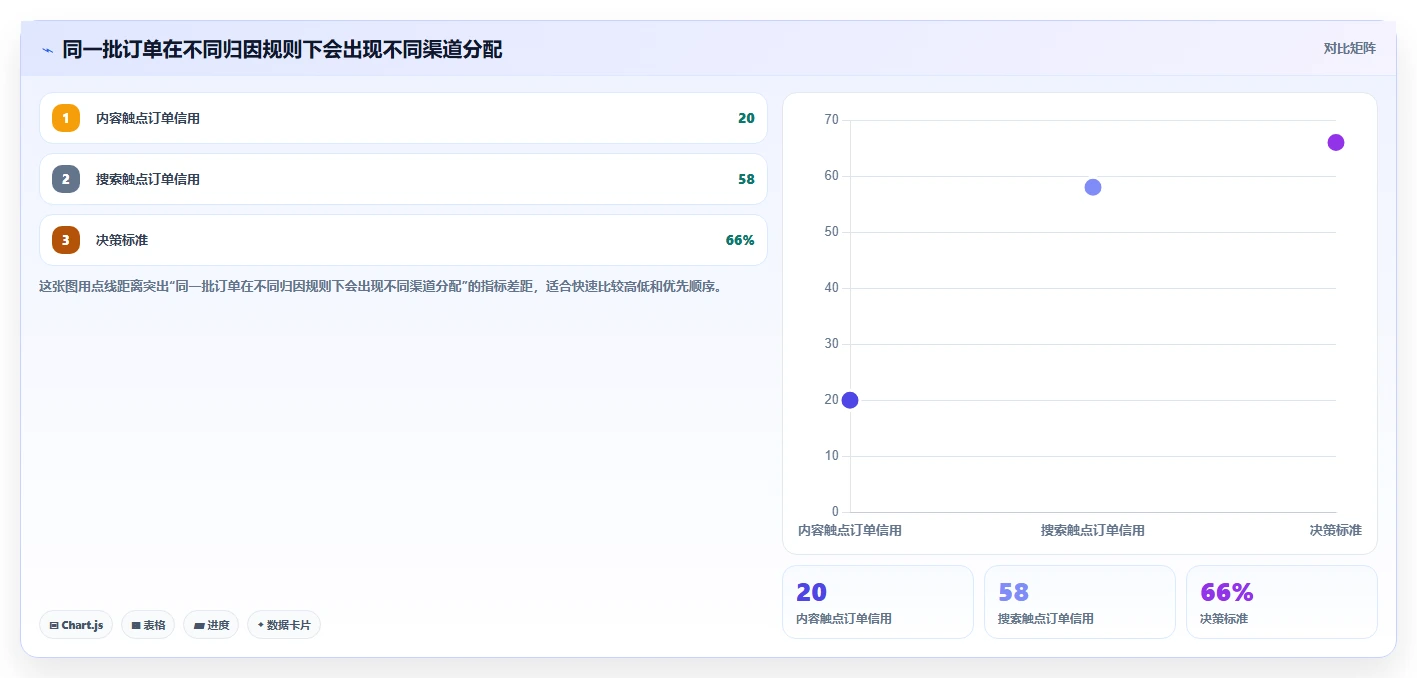Click the description paragraph starting 这张图用点线距离

[x=380, y=286]
